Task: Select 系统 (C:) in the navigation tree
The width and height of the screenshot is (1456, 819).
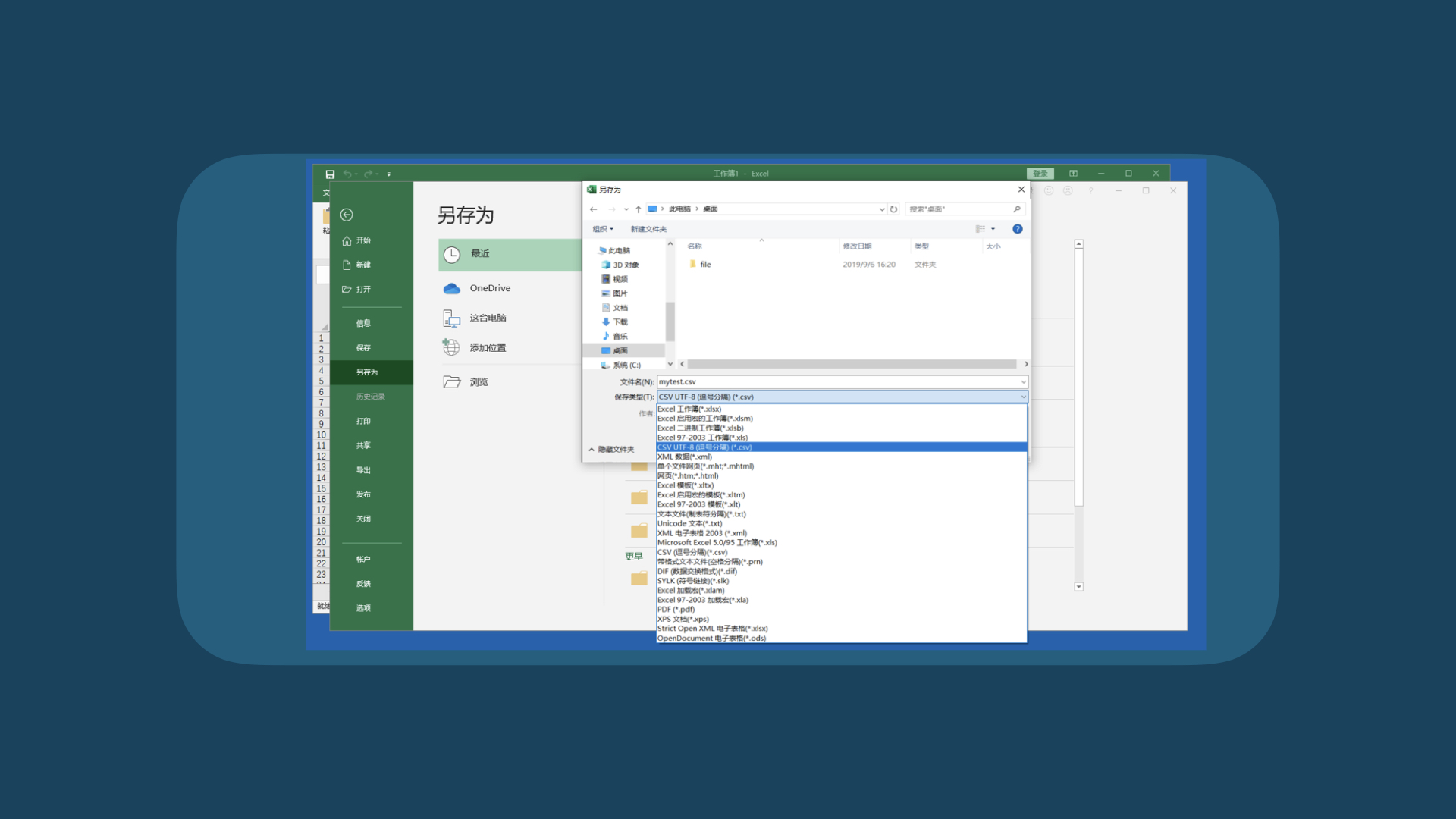Action: tap(621, 365)
